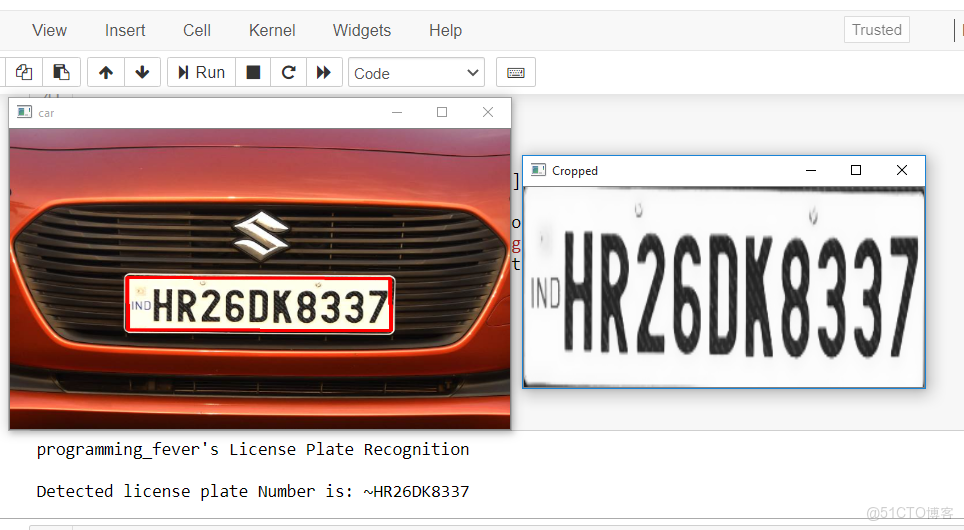Close the Cropped window

pyautogui.click(x=902, y=170)
